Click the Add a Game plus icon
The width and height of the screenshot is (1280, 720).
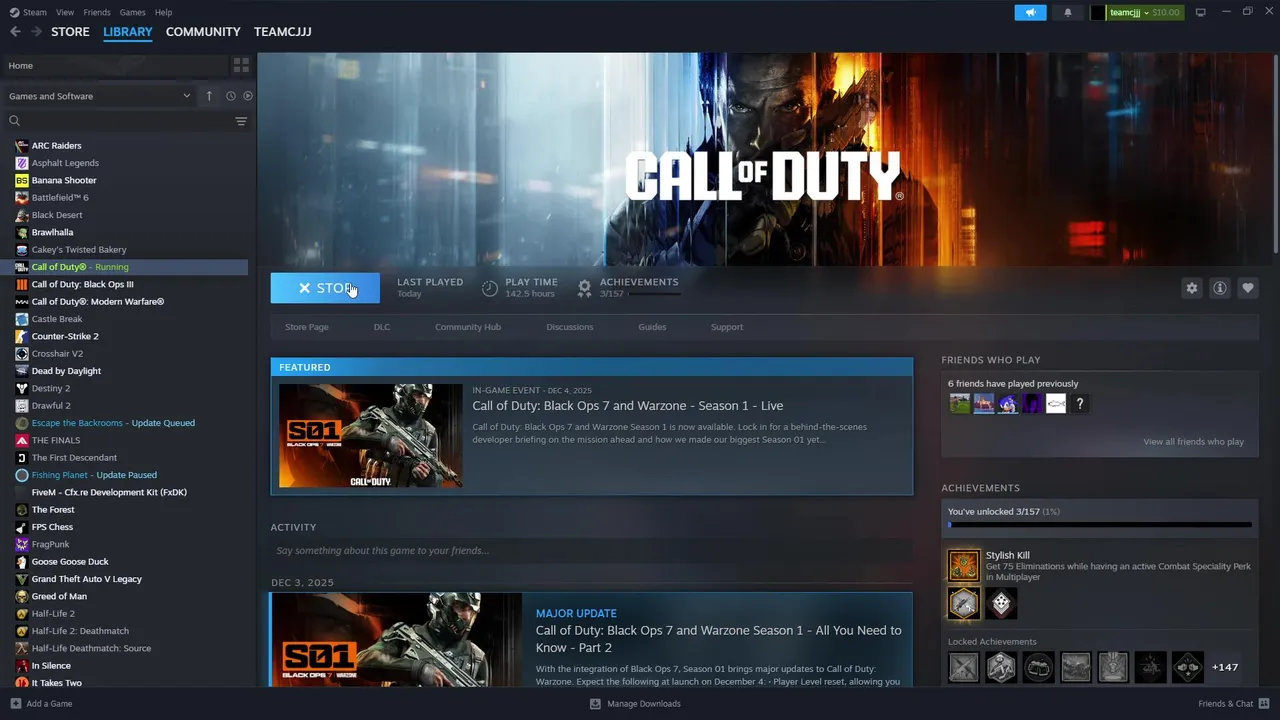point(15,703)
